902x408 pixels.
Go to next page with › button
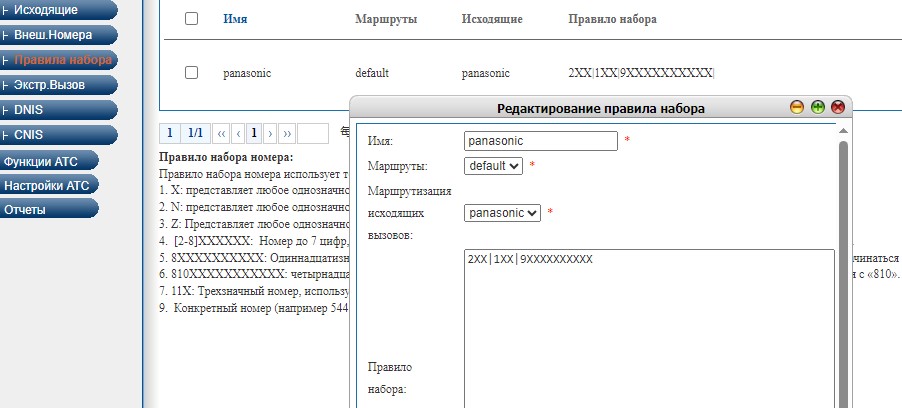coord(270,134)
